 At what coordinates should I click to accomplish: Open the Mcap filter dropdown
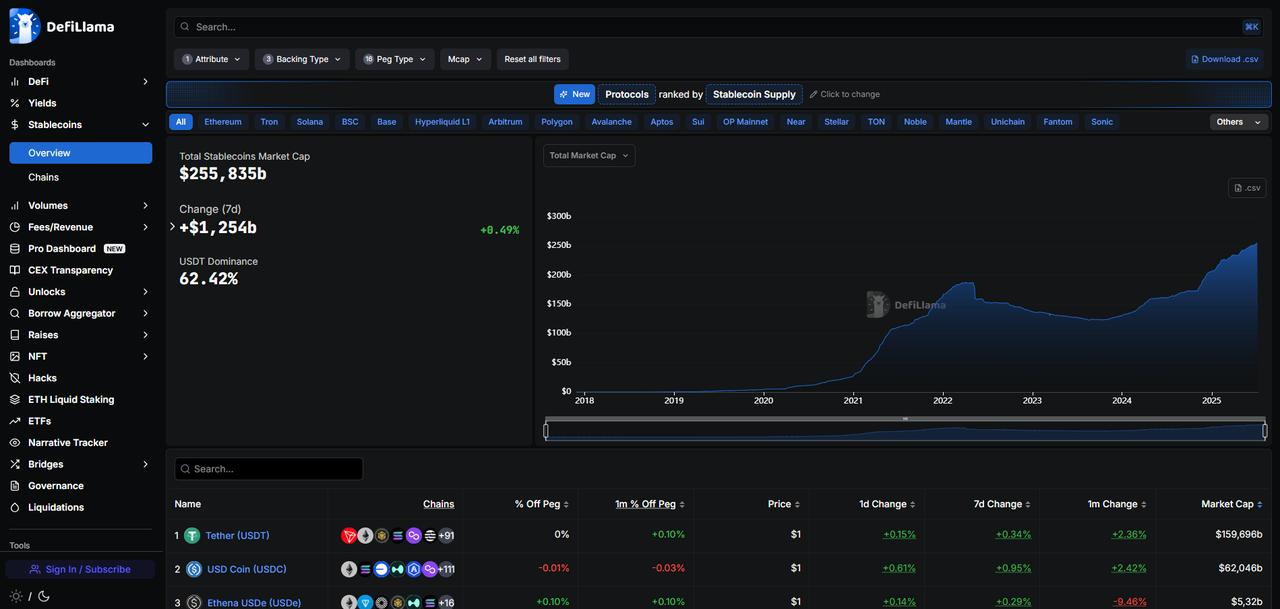465,59
